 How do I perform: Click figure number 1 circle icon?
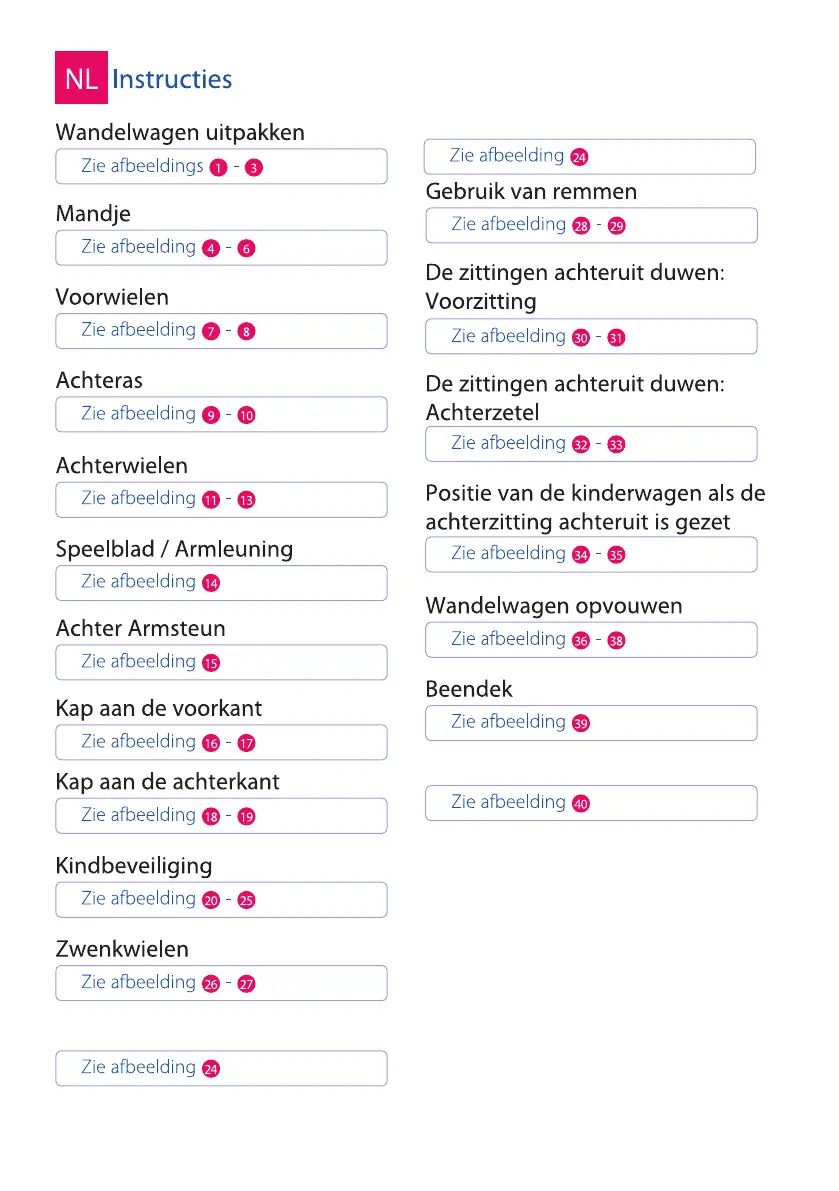(217, 168)
